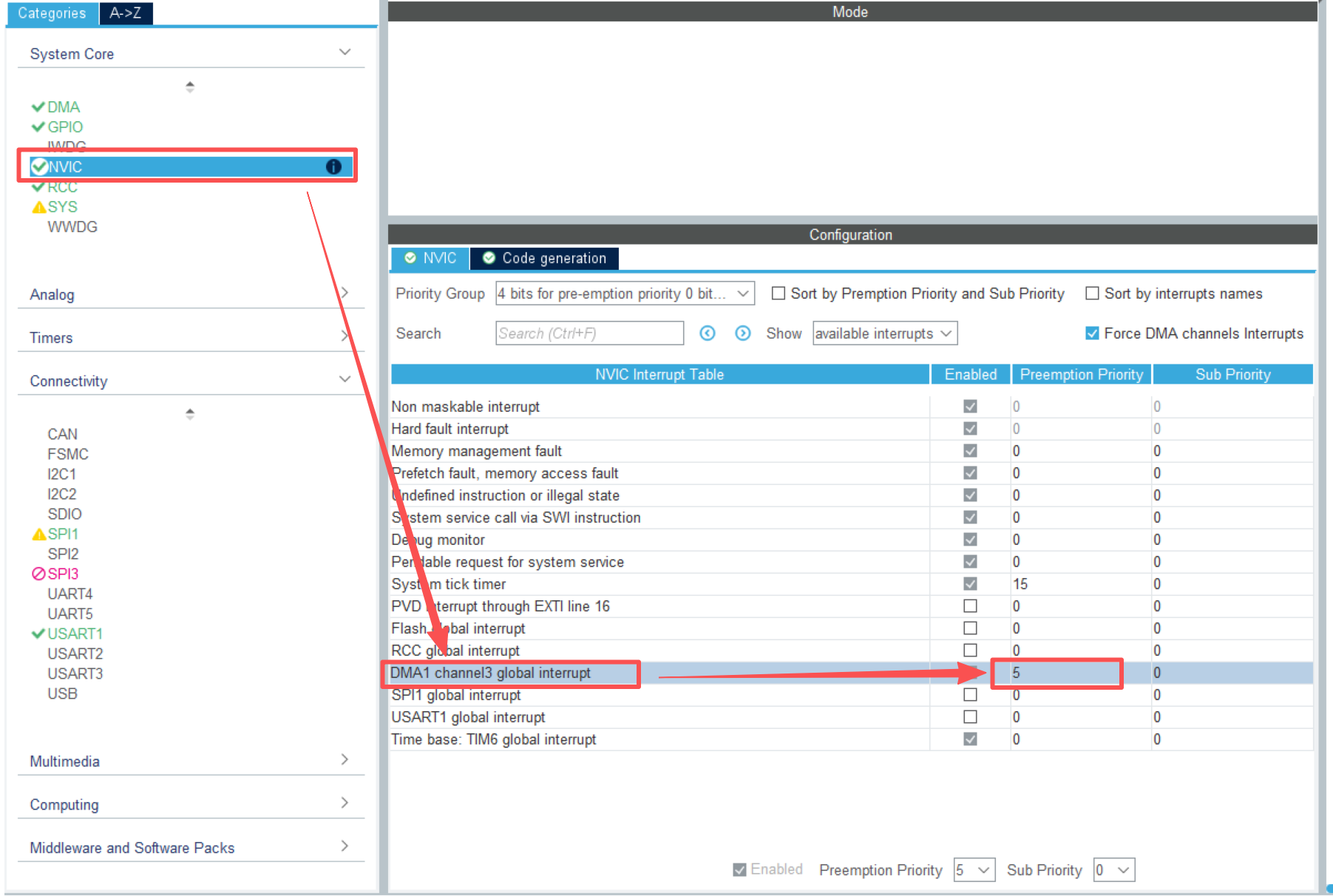Collapse the System Core category
This screenshot has height=896, width=1333.
190,54
